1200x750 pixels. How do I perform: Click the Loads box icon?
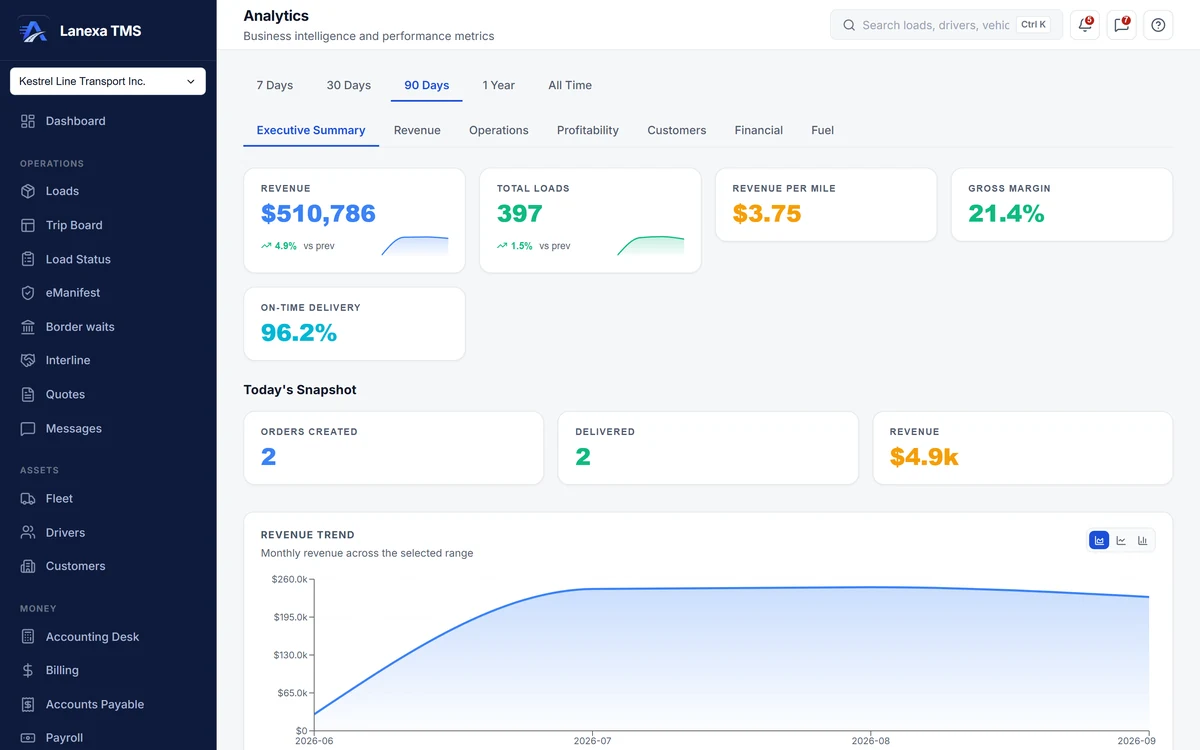(x=28, y=191)
